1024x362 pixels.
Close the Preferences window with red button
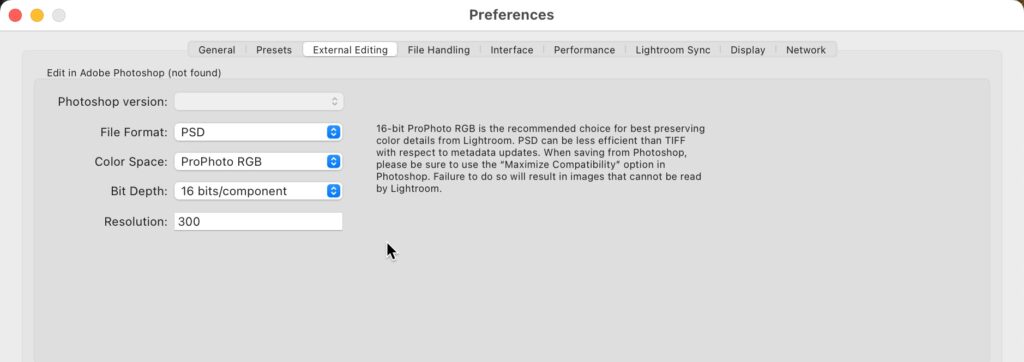point(15,15)
